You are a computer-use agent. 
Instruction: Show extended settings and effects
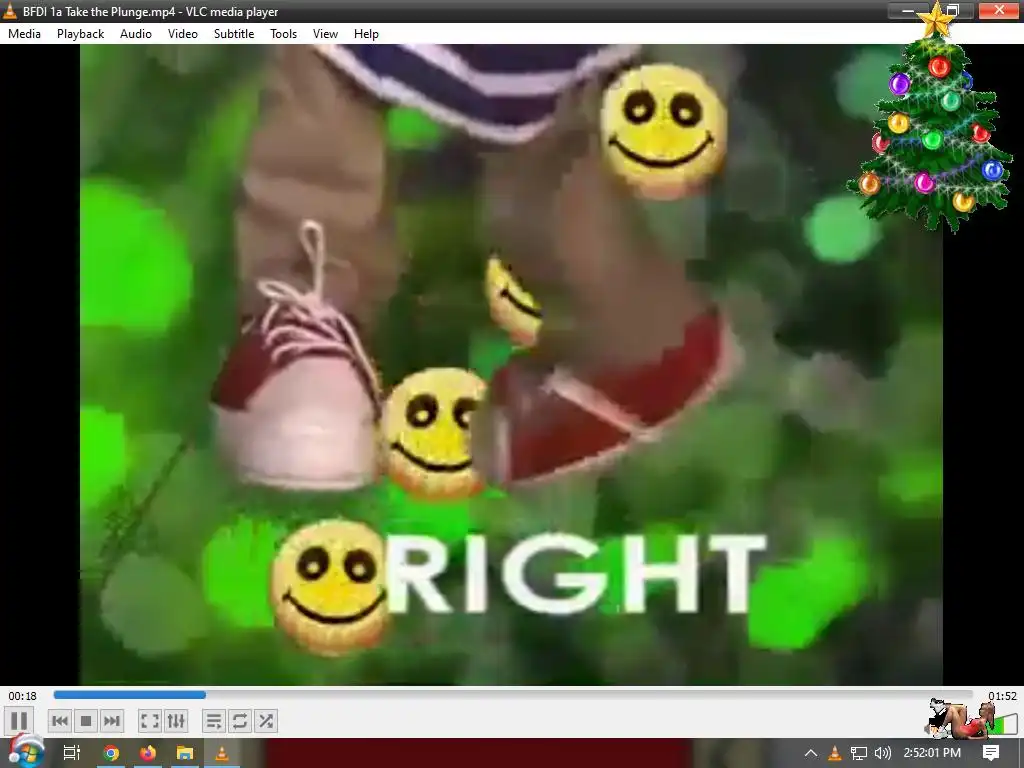click(176, 721)
